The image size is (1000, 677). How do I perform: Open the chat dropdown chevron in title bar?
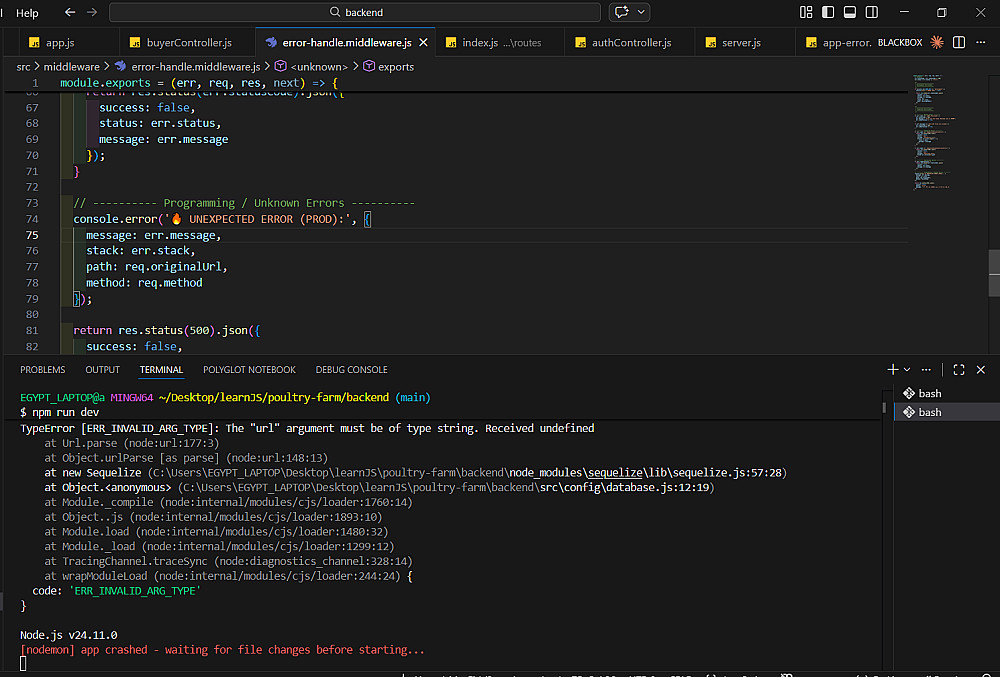[x=642, y=12]
